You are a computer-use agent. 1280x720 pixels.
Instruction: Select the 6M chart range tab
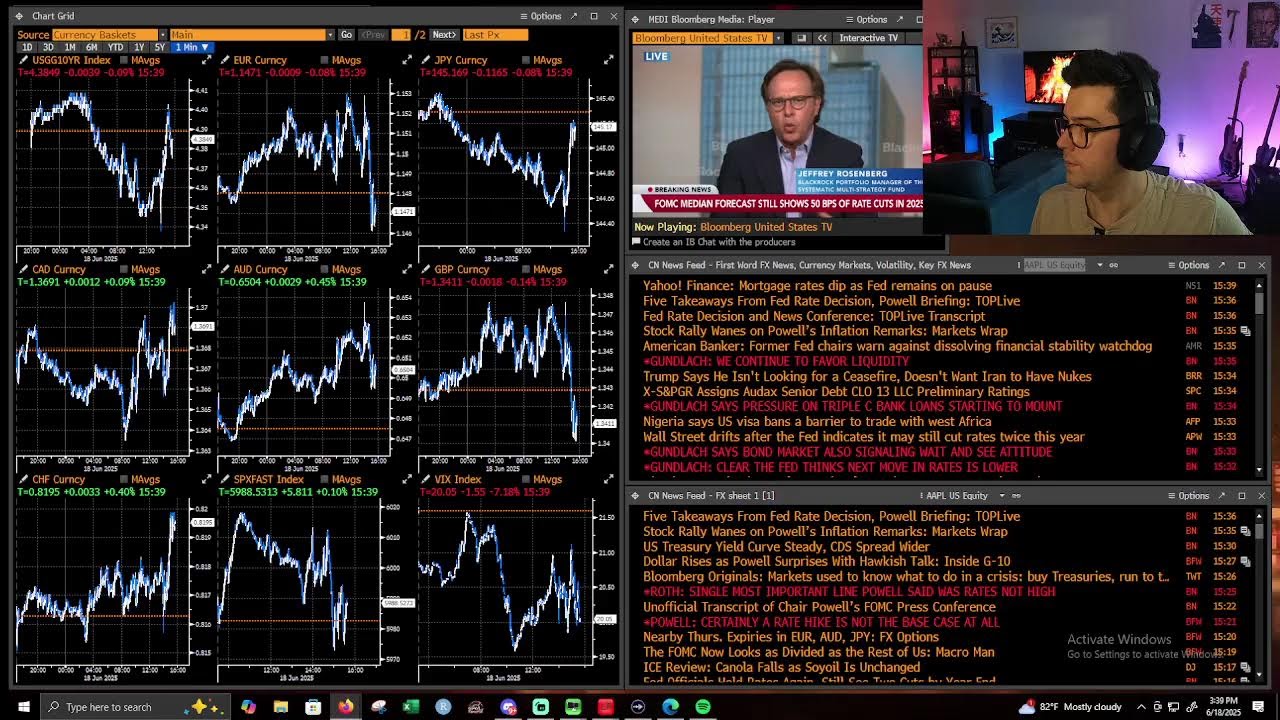coord(92,47)
